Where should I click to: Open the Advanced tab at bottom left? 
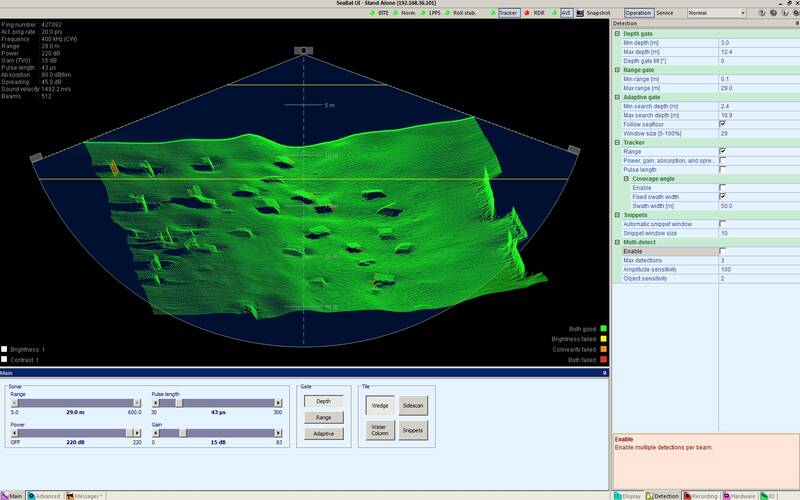coord(45,495)
